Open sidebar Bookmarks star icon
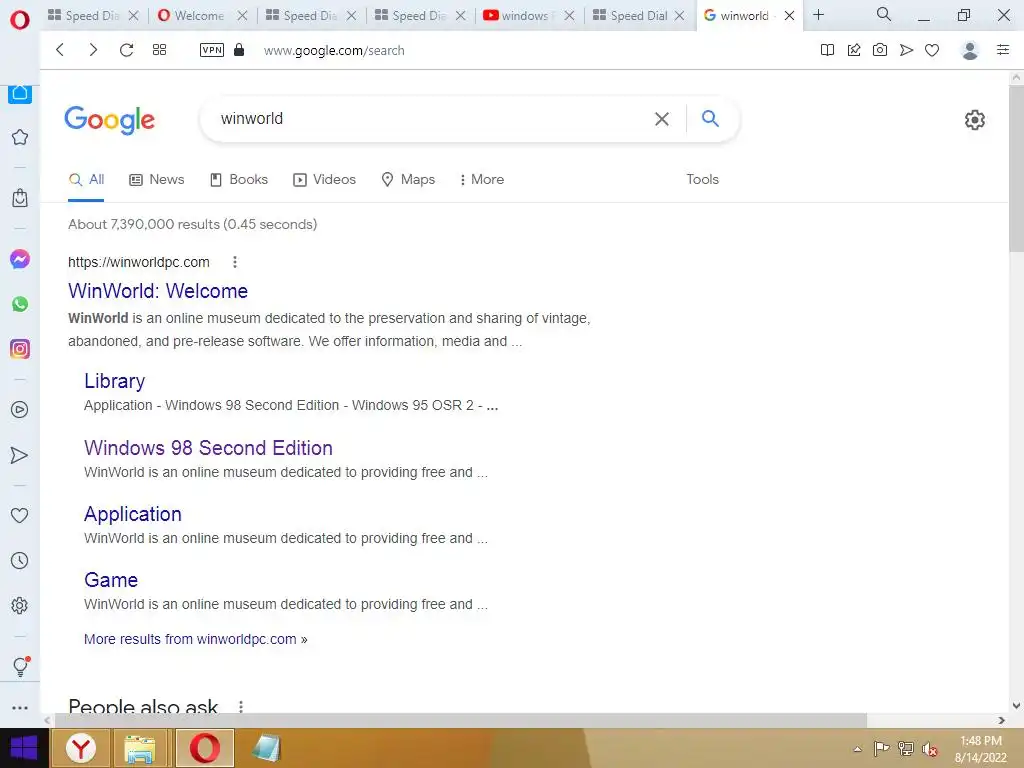 pos(20,137)
